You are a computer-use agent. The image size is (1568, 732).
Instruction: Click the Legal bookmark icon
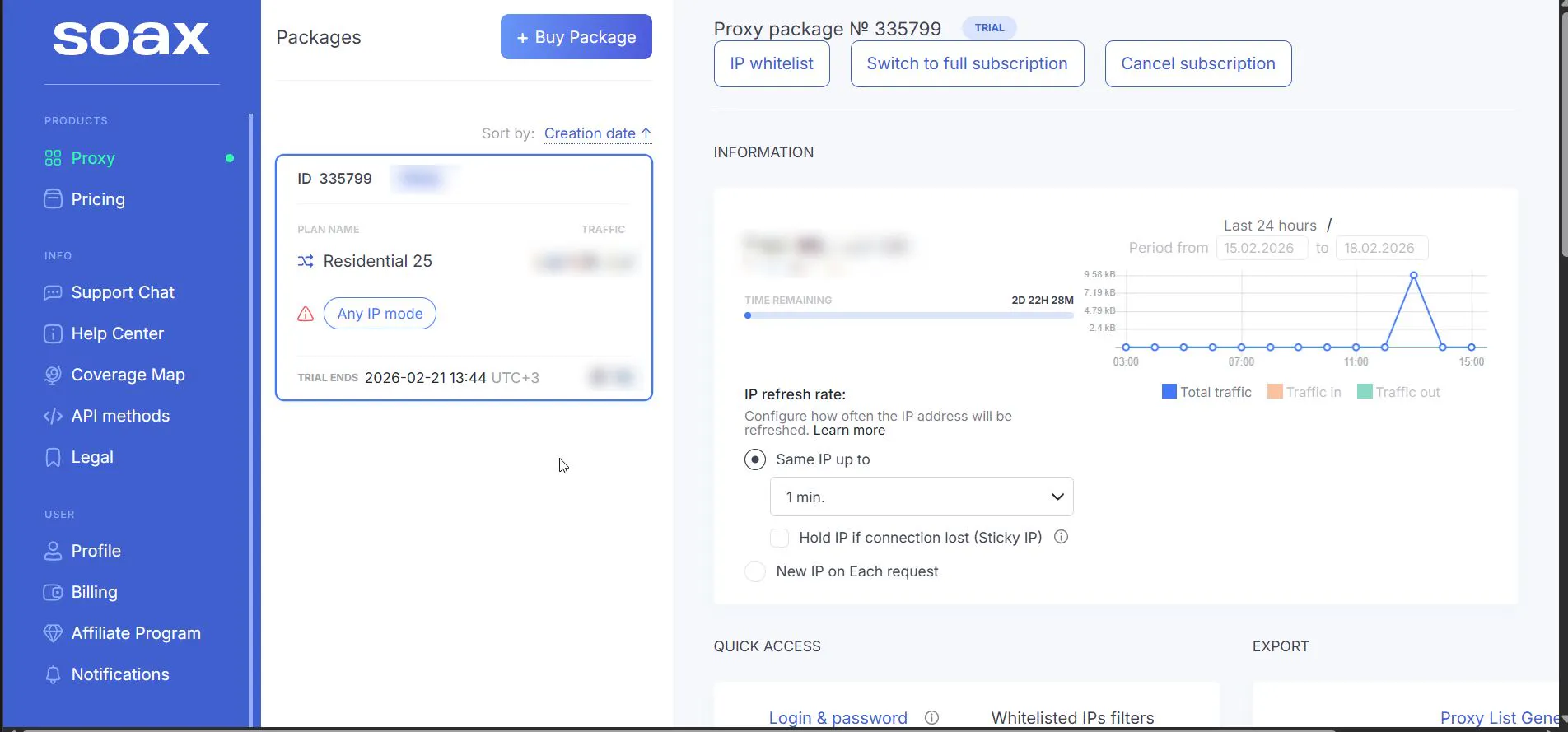(x=53, y=457)
